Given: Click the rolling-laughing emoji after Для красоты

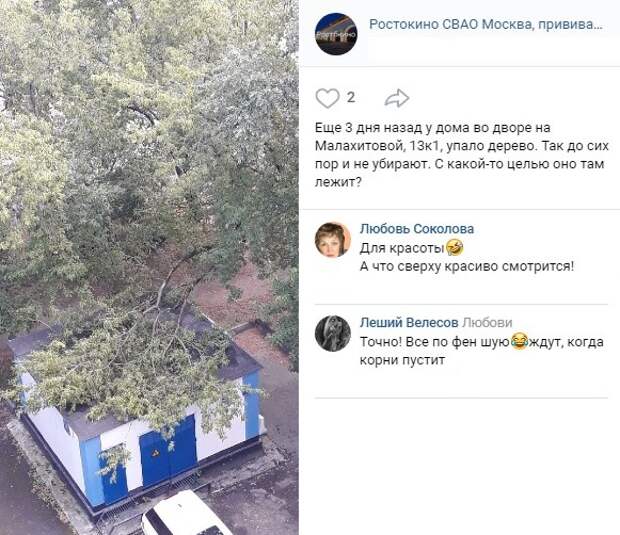Looking at the screenshot, I should point(455,248).
